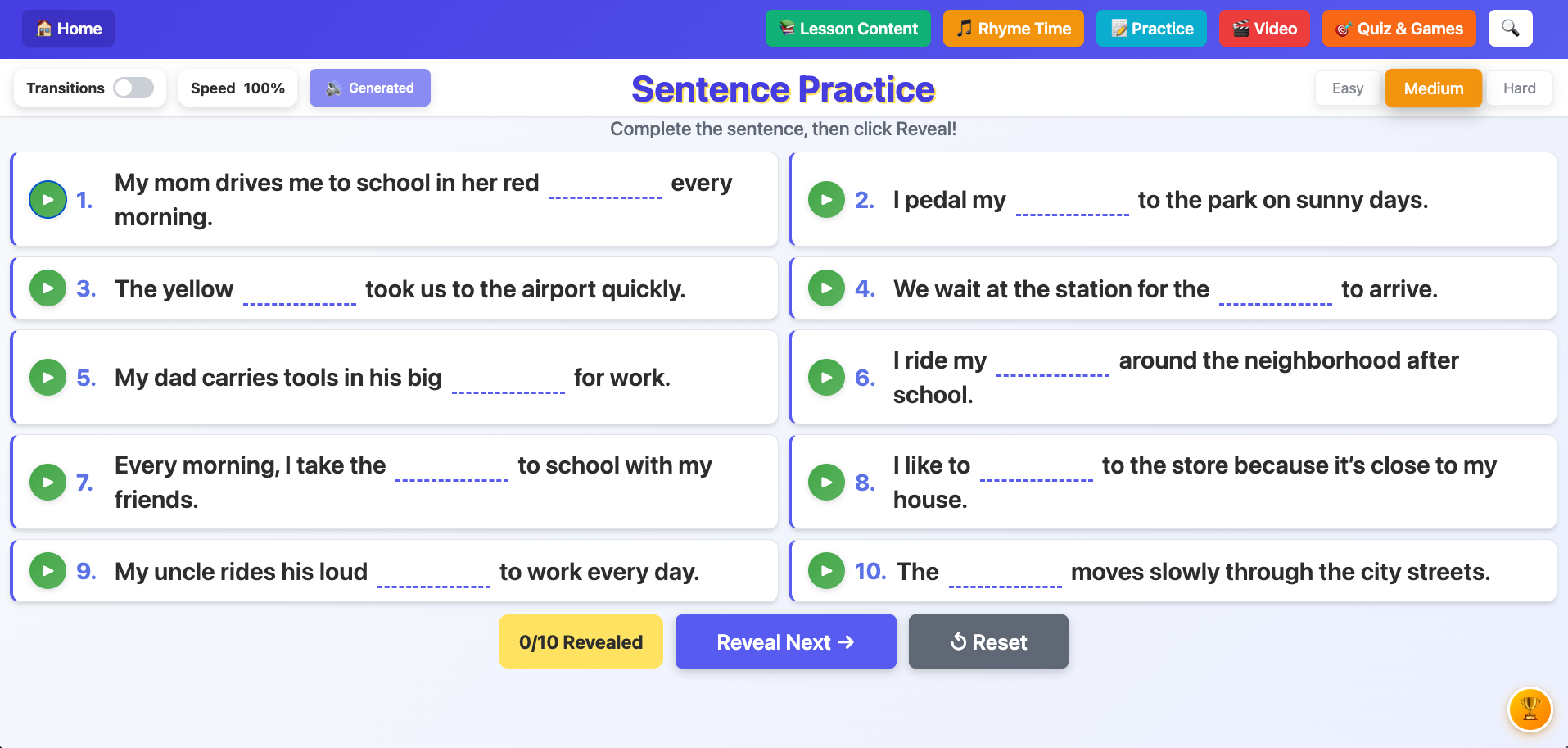The width and height of the screenshot is (1568, 748).
Task: Open the Rhyme Time section
Action: click(x=1013, y=28)
